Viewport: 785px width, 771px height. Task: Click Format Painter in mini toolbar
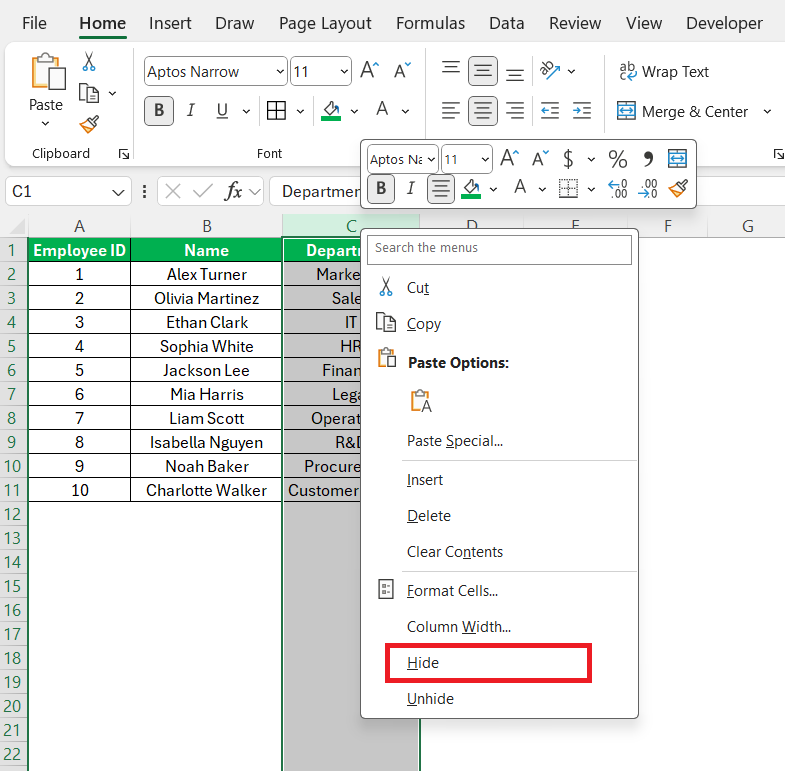coord(678,189)
